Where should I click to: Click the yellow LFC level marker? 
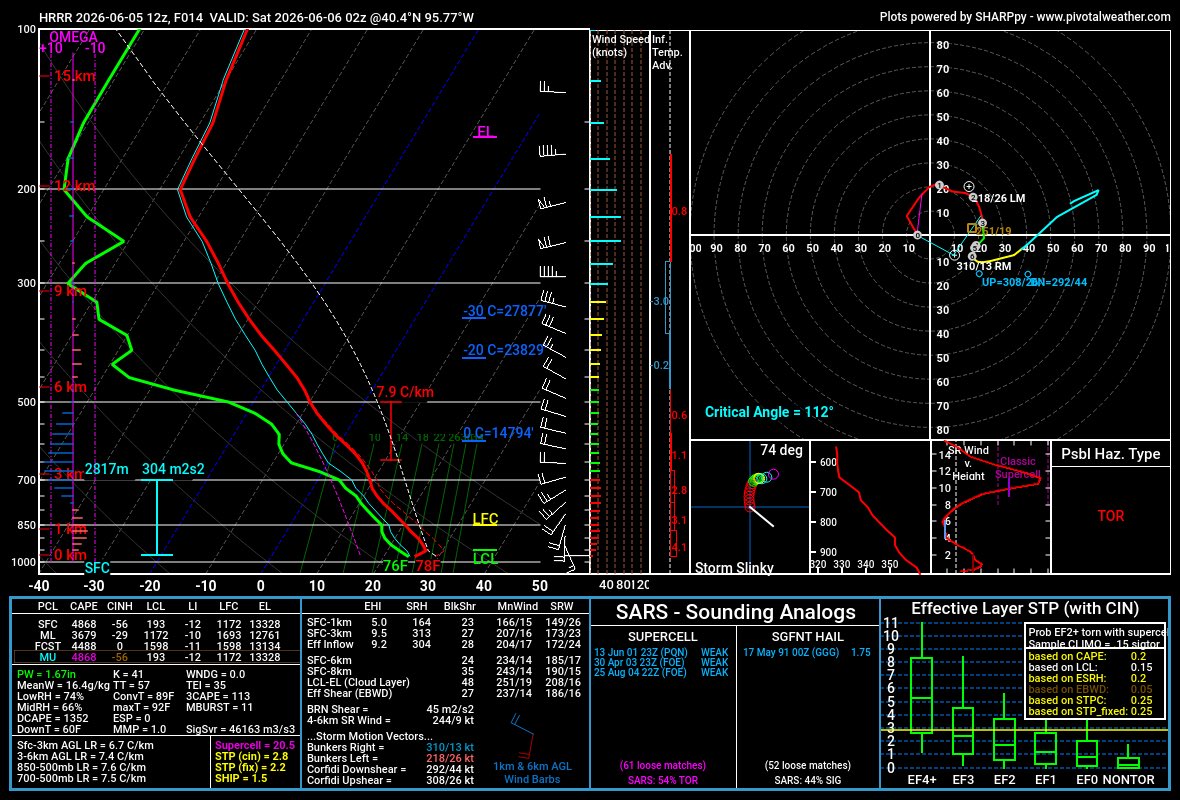click(485, 519)
